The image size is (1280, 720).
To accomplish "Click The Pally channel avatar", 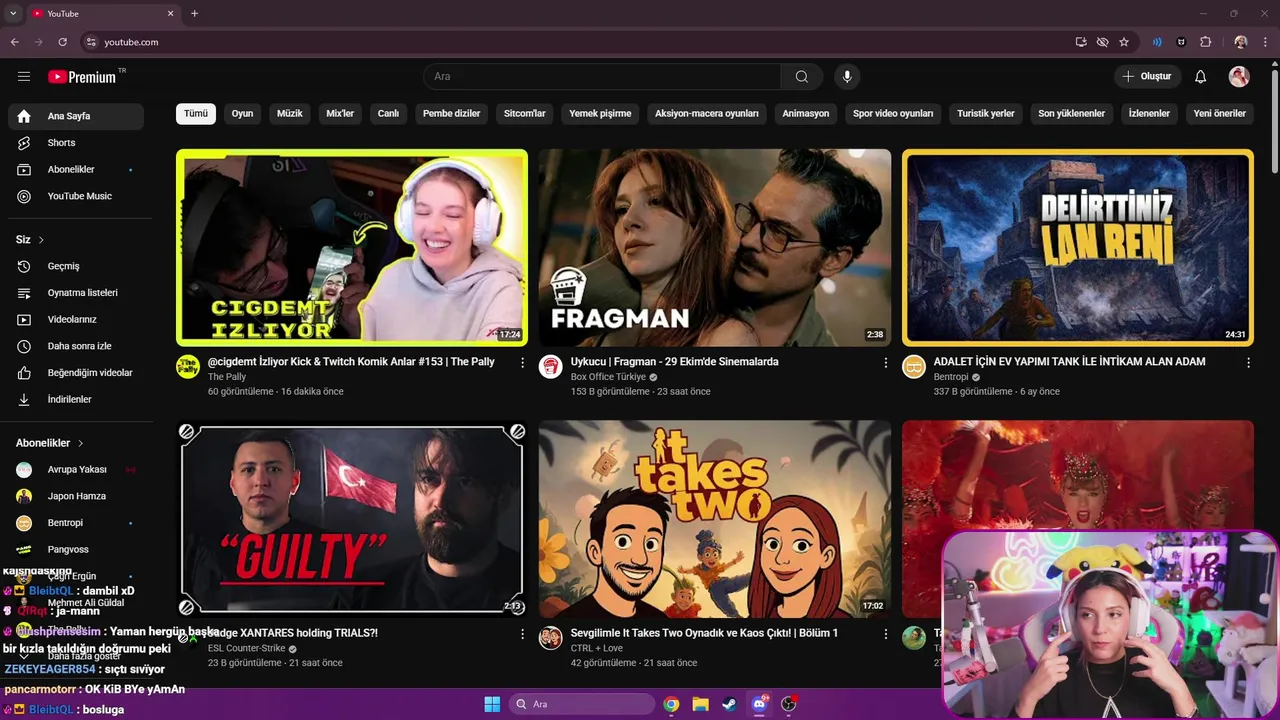I will click(188, 366).
